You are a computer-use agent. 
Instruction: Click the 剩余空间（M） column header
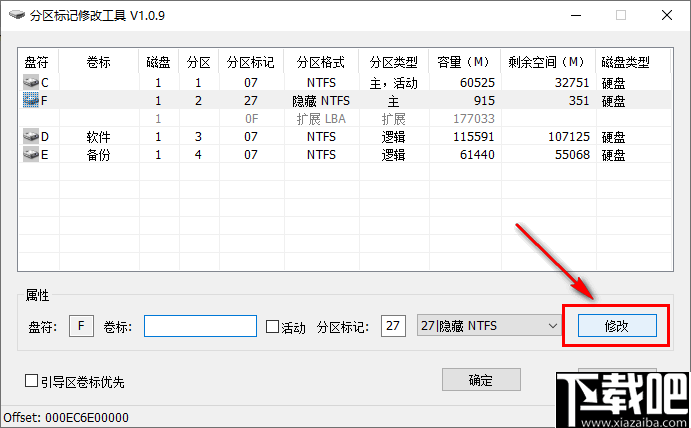click(548, 62)
